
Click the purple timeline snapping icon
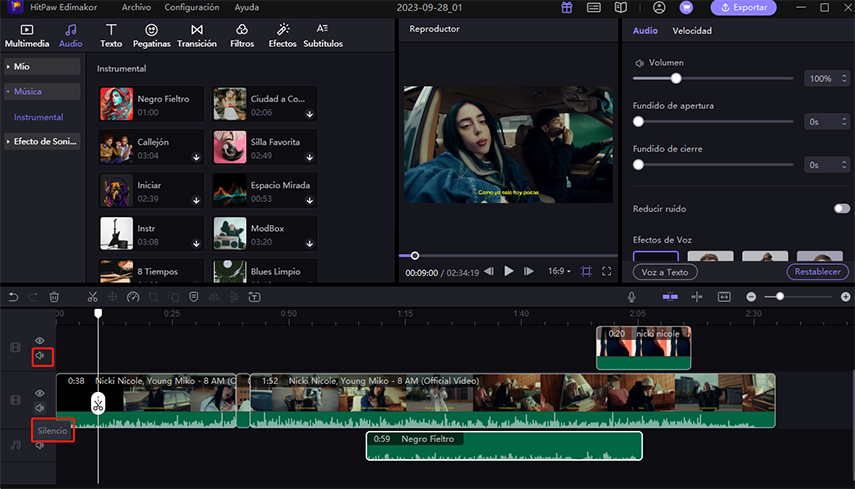670,297
